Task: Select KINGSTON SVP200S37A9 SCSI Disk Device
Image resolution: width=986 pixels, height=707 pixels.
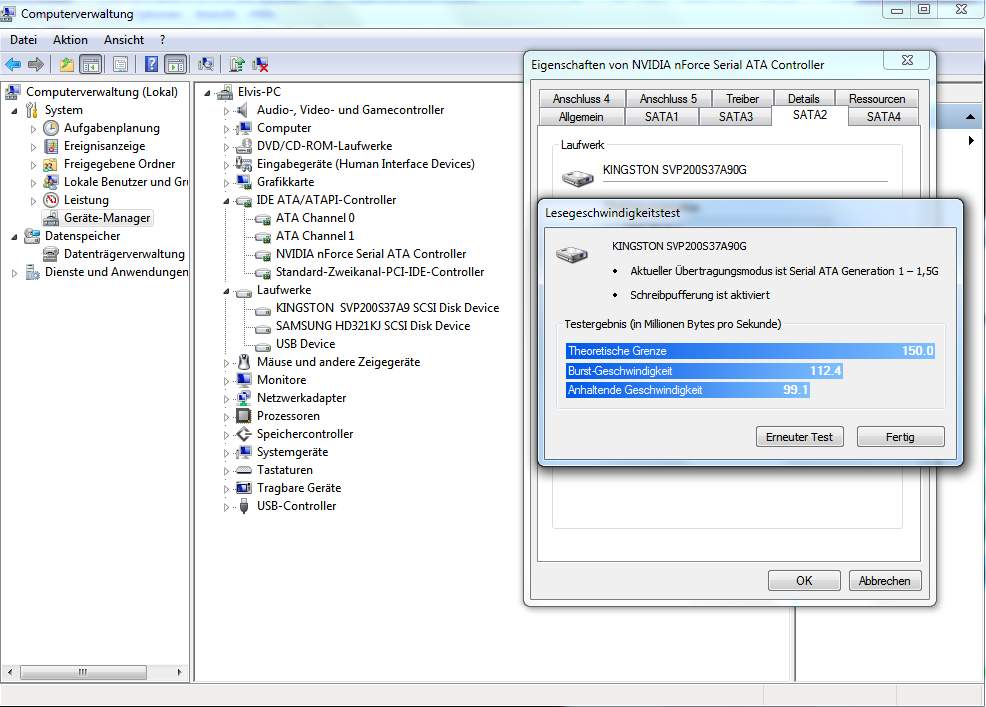Action: pyautogui.click(x=387, y=308)
